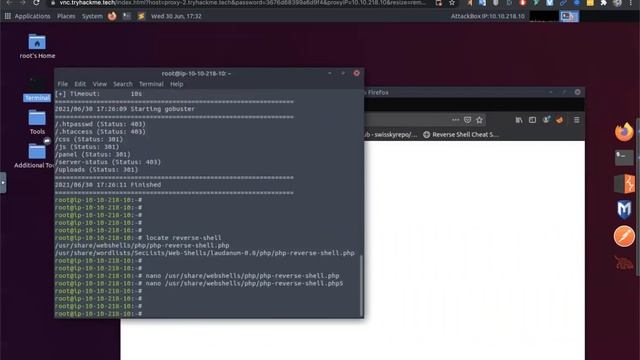
Task: Open the terminal Edit menu
Action: click(80, 84)
